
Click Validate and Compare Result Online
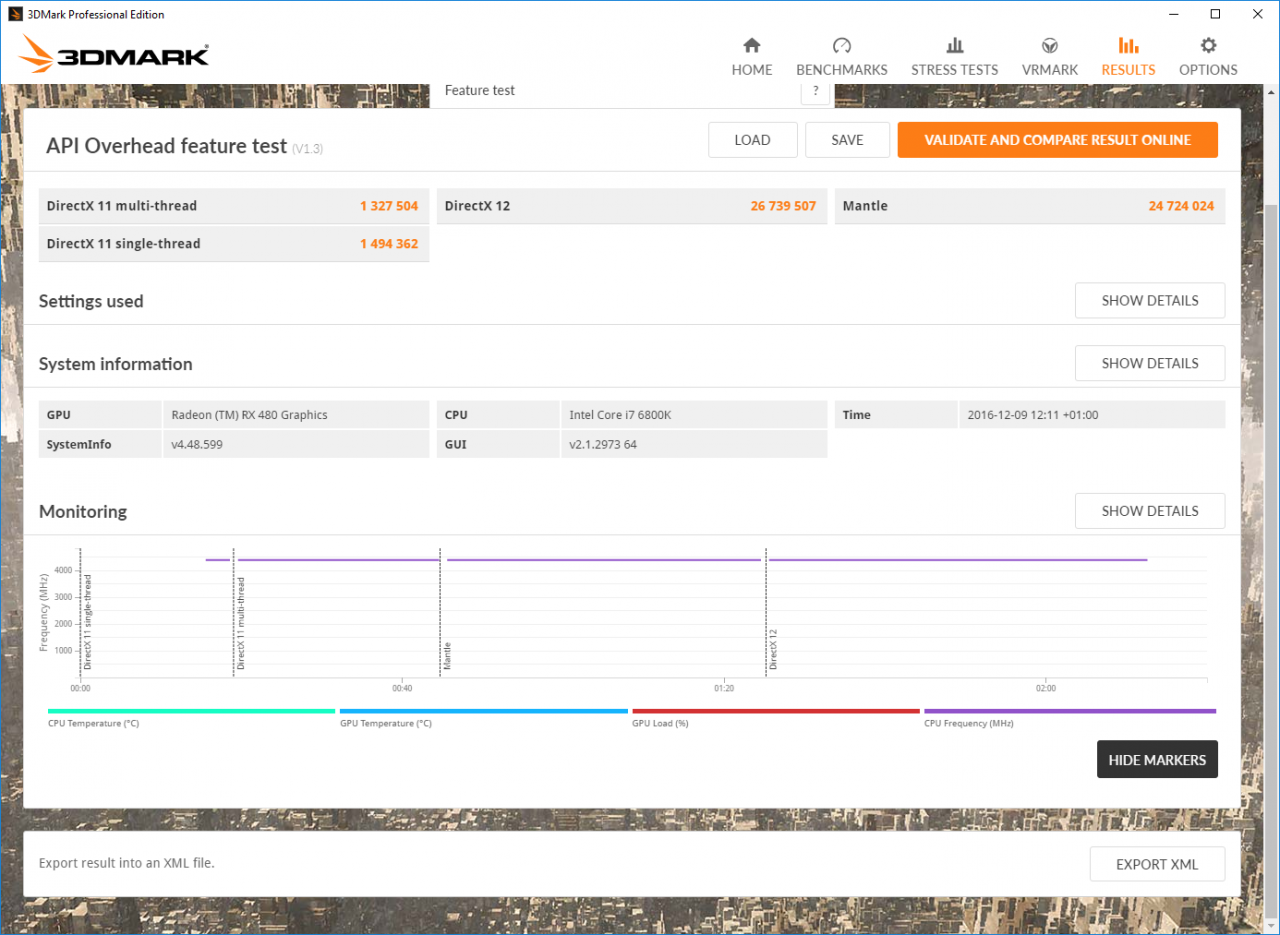[1057, 140]
